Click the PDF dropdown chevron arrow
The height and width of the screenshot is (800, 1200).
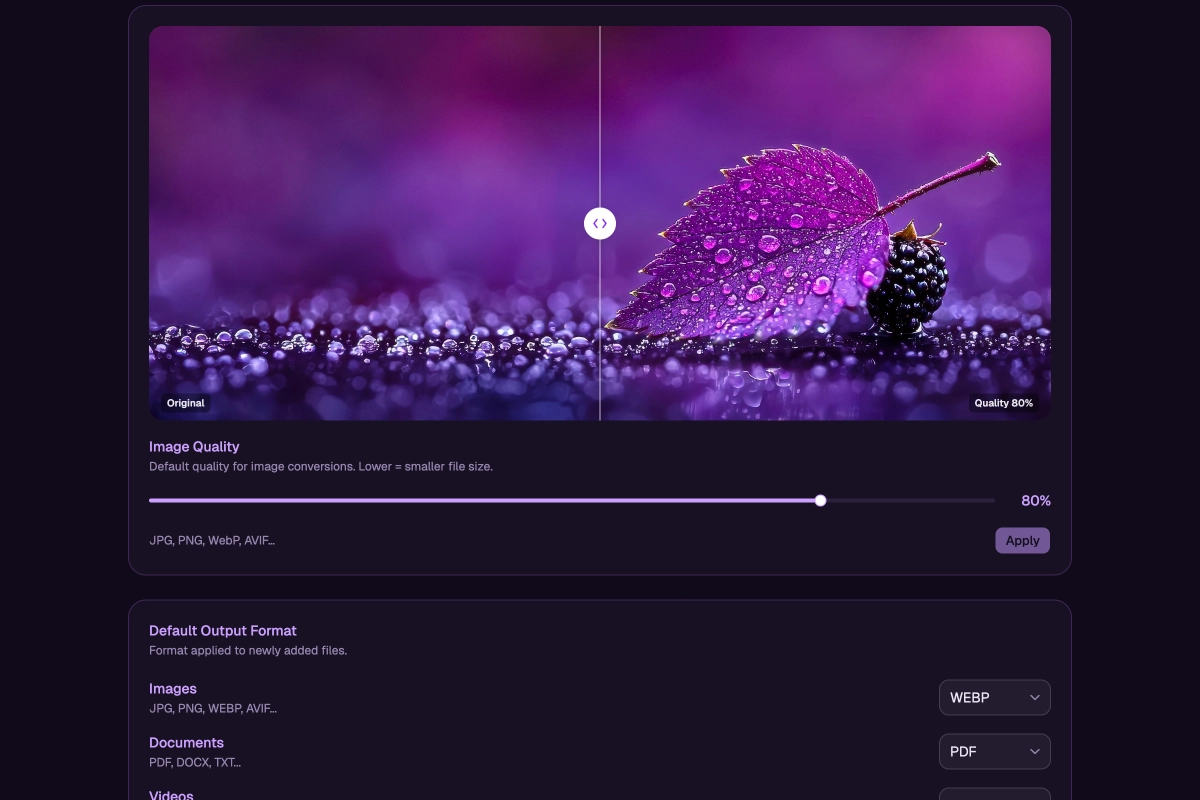tap(1034, 752)
